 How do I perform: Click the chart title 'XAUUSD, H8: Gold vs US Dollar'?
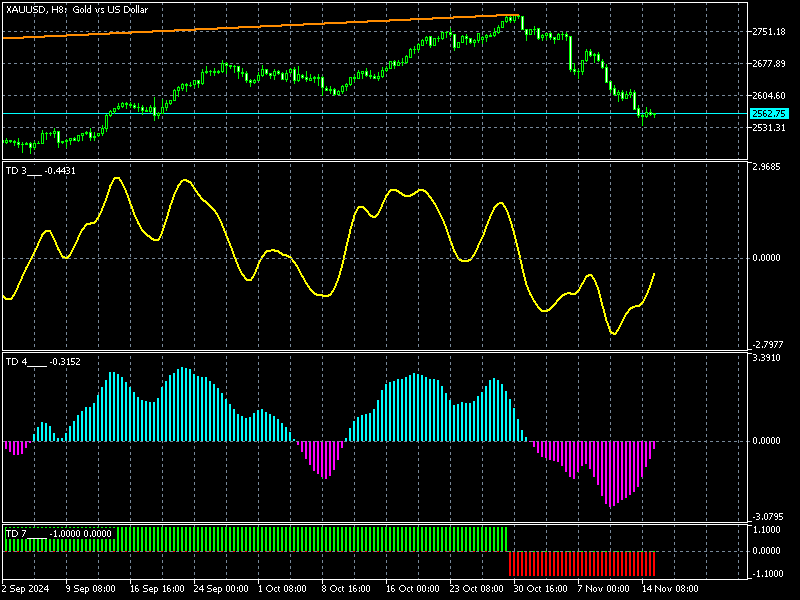(x=77, y=10)
